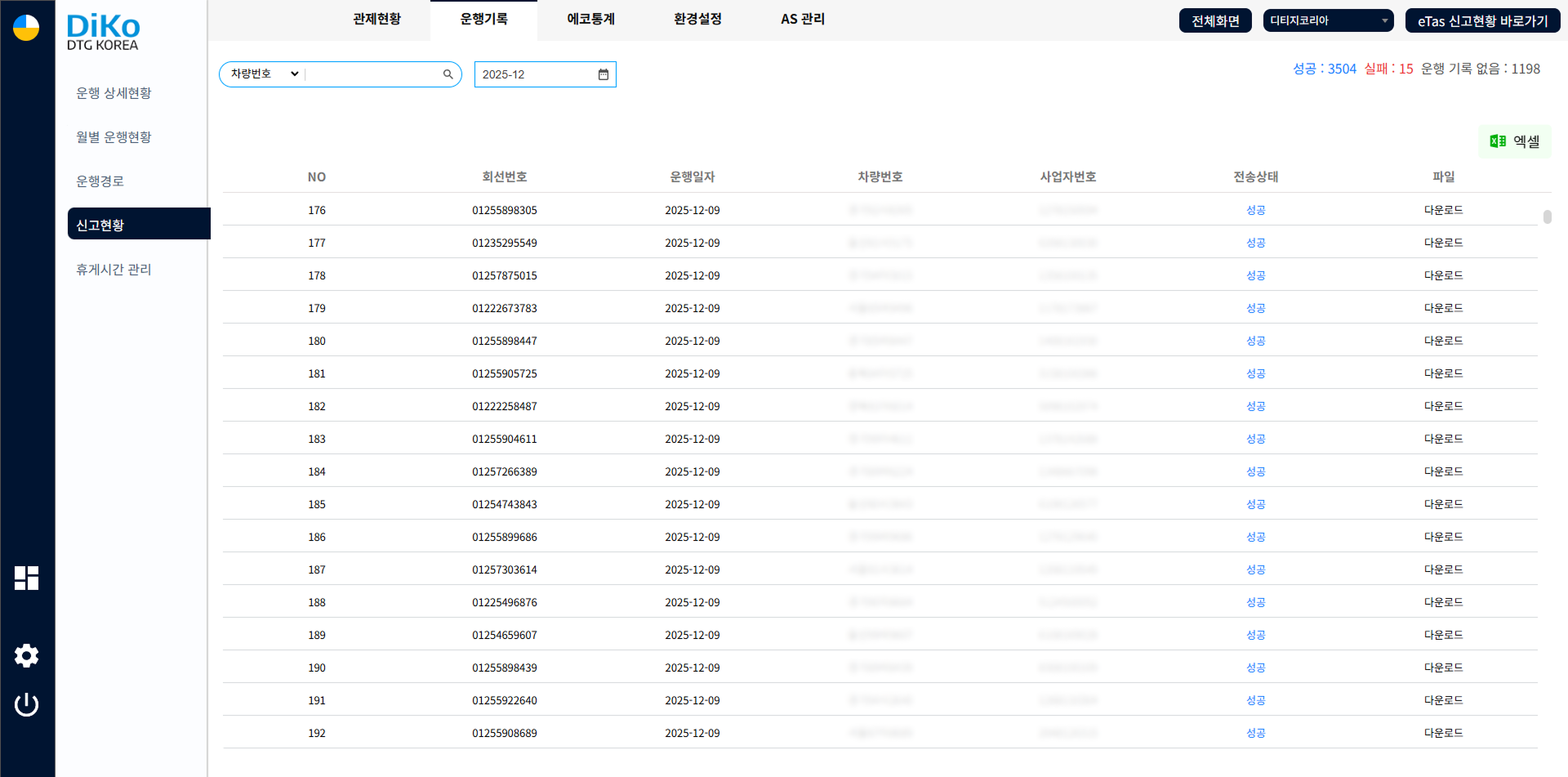The width and height of the screenshot is (1568, 777).
Task: Click the dashboard grid icon in sidebar
Action: (26, 578)
